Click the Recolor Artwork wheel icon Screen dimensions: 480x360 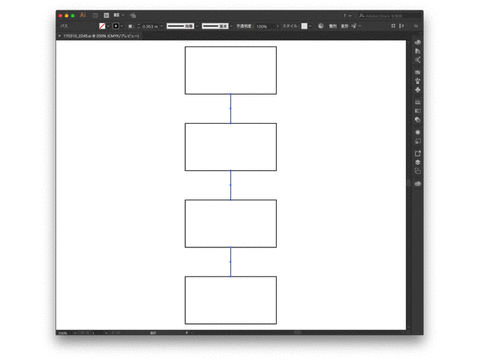(x=321, y=26)
